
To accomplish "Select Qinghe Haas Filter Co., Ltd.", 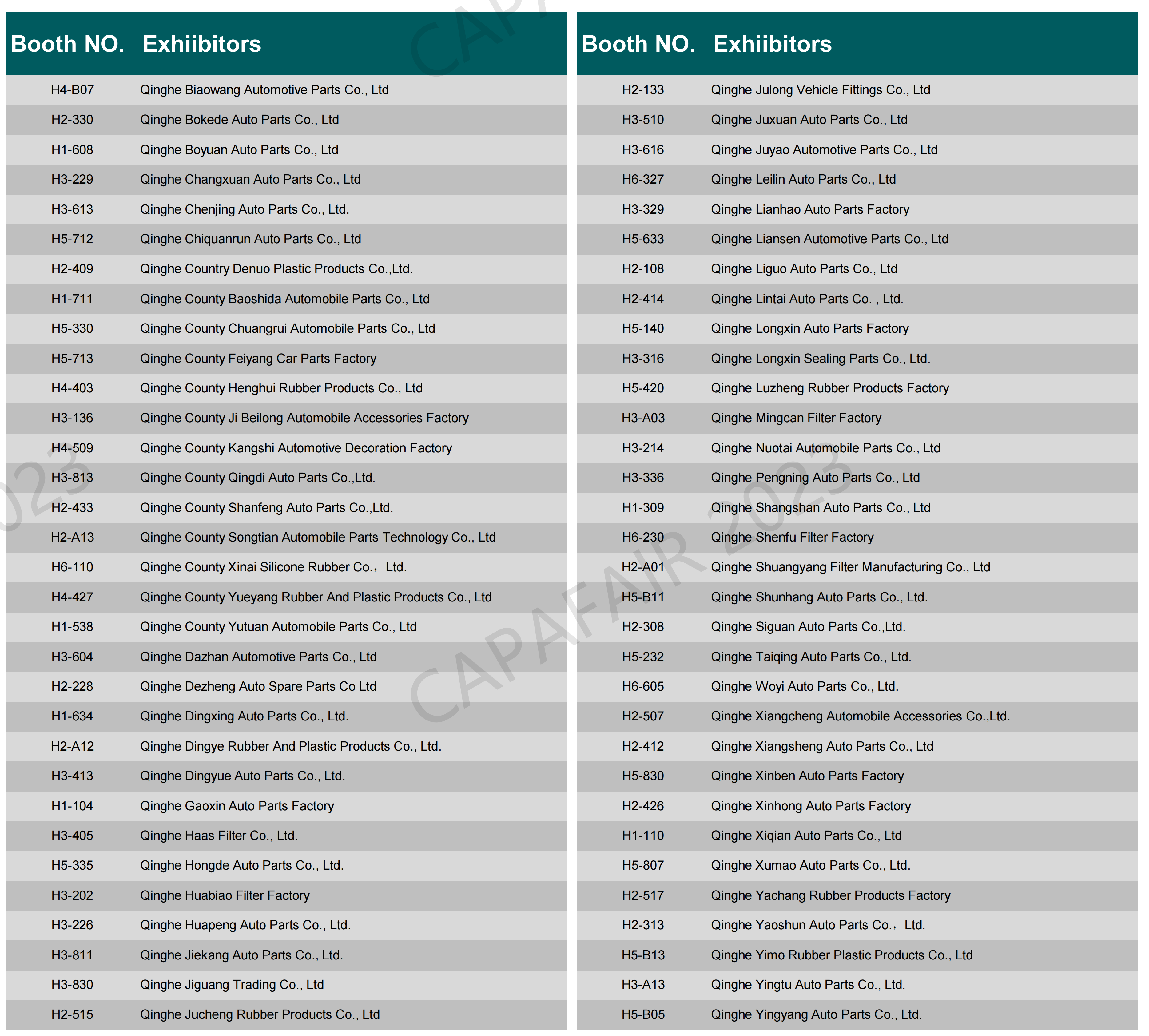I will (219, 836).
